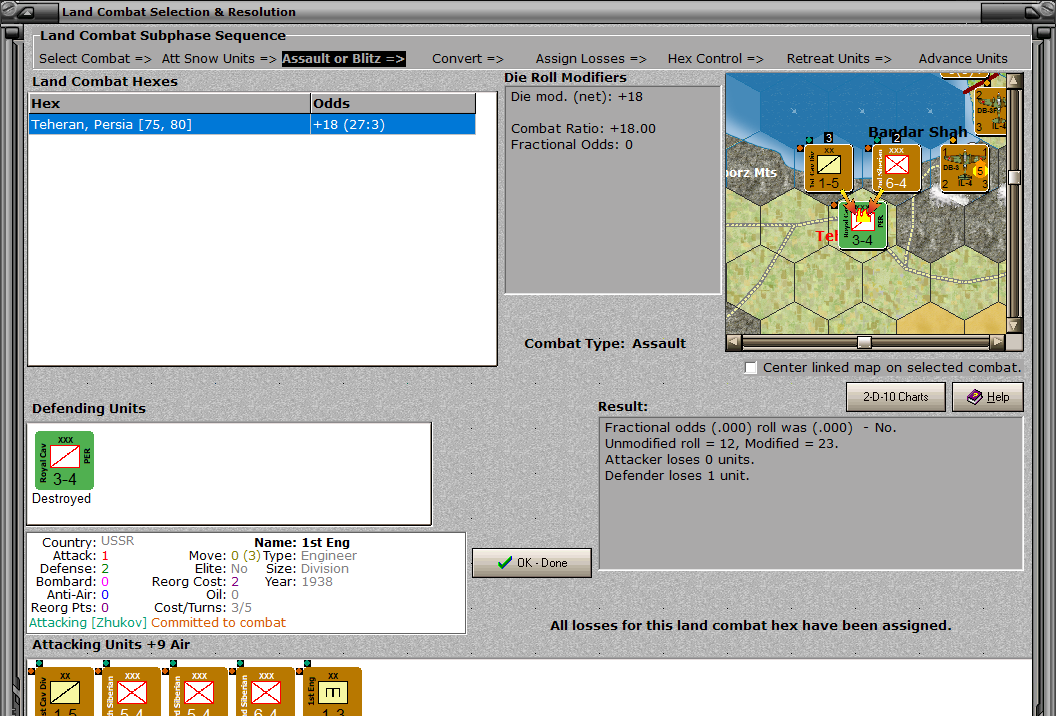Click the Bandar Shah map label
The height and width of the screenshot is (716, 1056).
coord(917,132)
